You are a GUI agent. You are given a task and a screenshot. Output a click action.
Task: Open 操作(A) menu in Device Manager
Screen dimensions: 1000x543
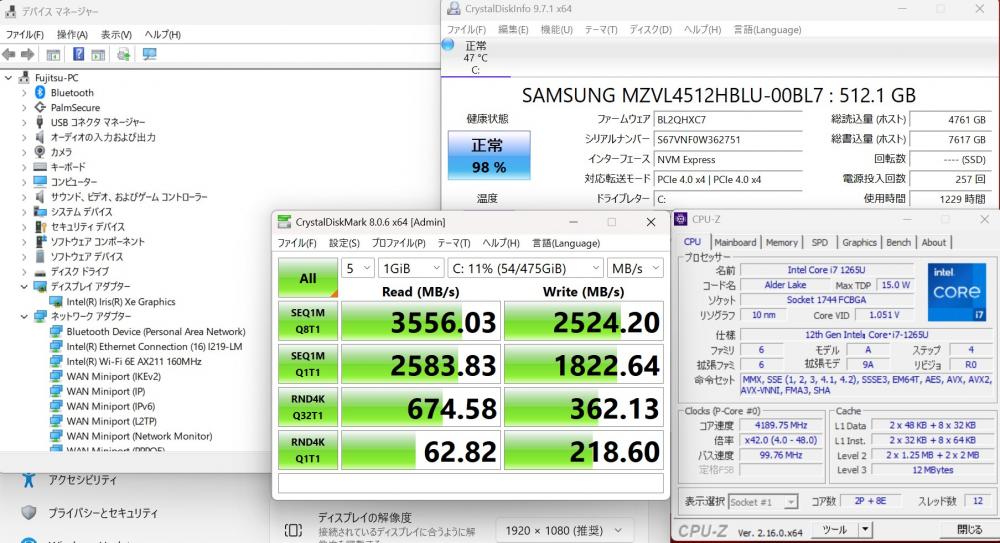point(72,34)
